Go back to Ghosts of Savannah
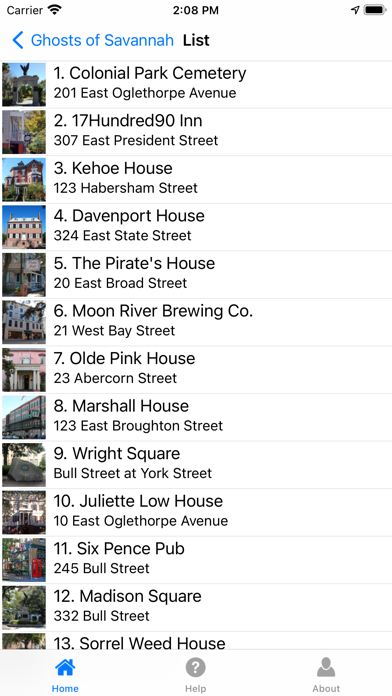392x696 pixels. [102, 40]
